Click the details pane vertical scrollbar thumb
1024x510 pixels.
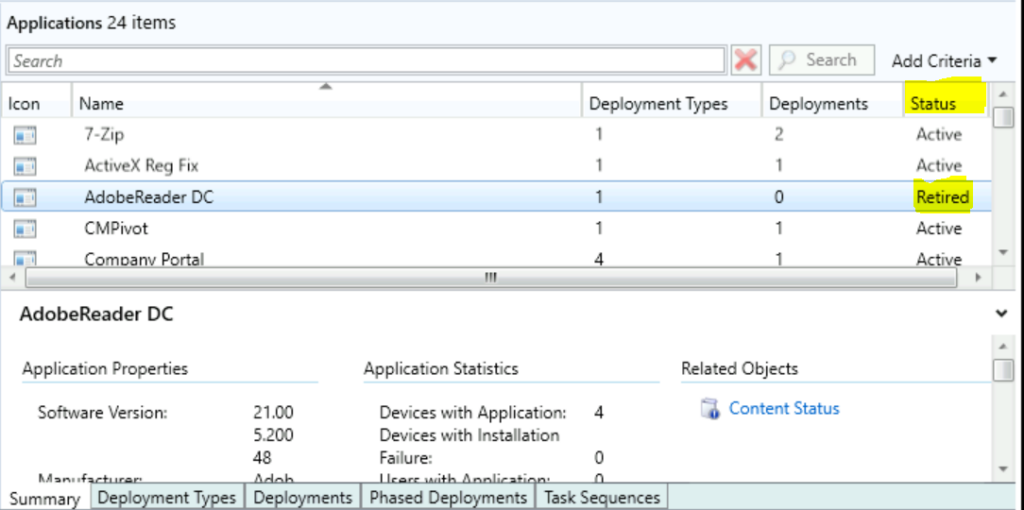click(x=1002, y=370)
